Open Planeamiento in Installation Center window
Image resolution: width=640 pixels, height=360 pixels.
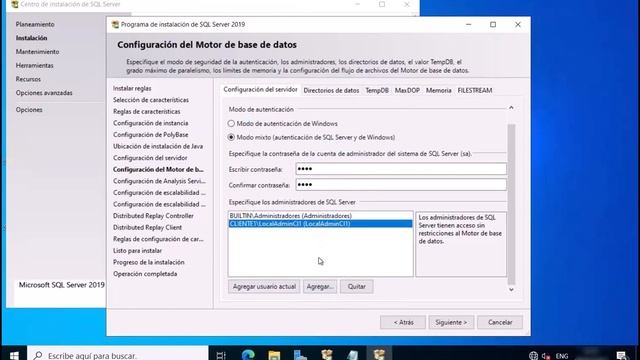tap(35, 24)
